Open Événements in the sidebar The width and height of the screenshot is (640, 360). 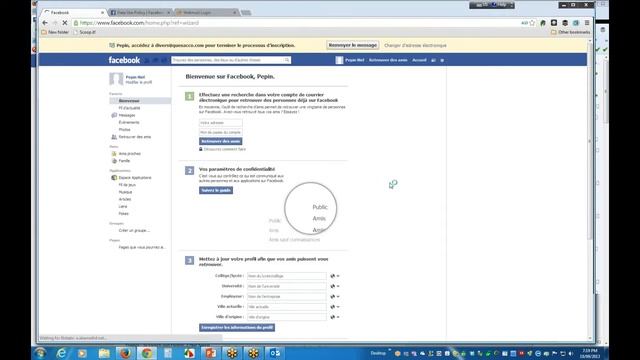pos(129,122)
